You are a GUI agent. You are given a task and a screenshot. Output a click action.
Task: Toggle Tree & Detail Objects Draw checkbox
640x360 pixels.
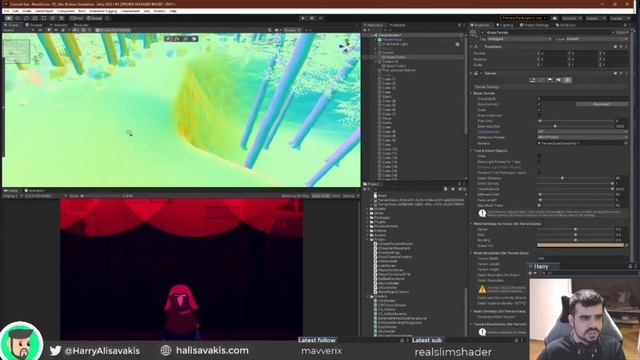click(539, 156)
